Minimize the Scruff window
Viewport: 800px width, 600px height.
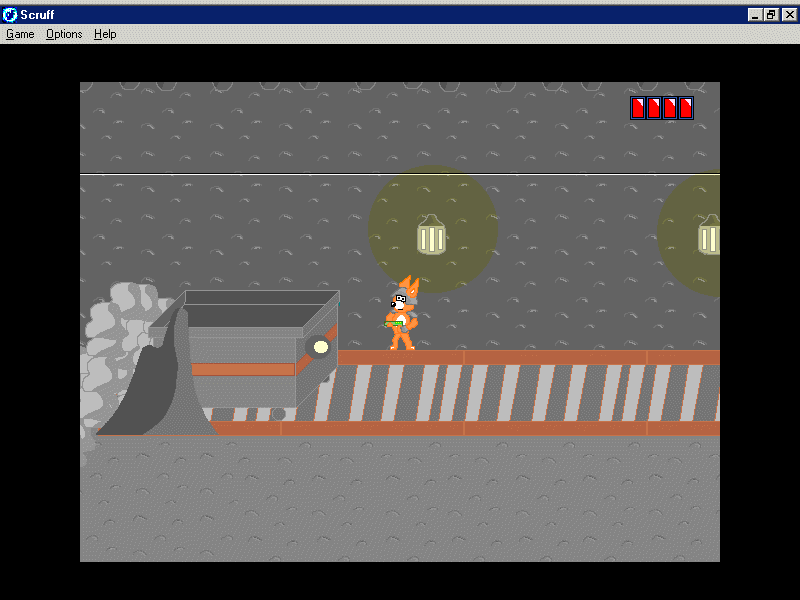pos(755,15)
